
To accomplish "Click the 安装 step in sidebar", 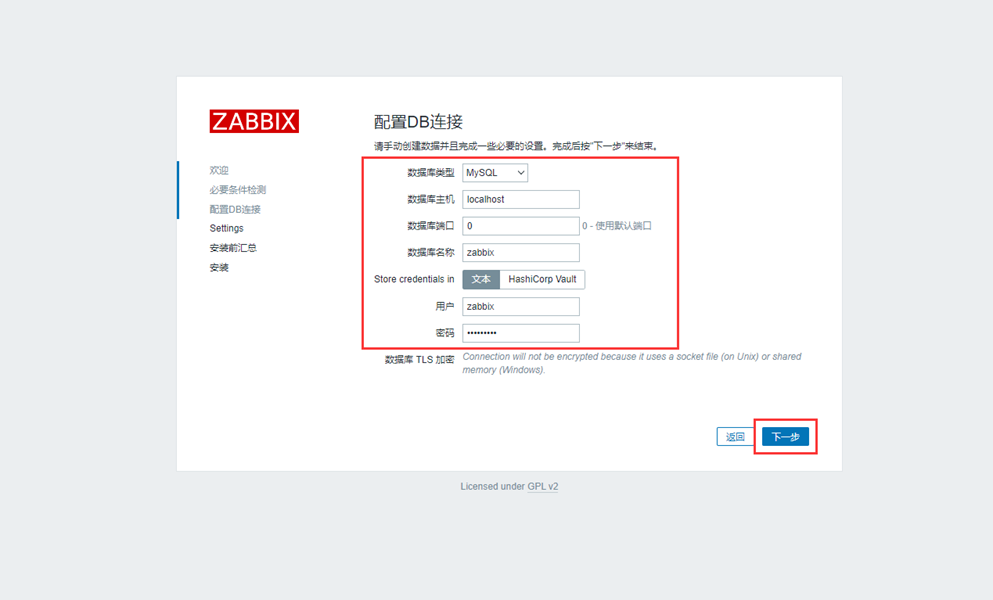I will tap(219, 268).
